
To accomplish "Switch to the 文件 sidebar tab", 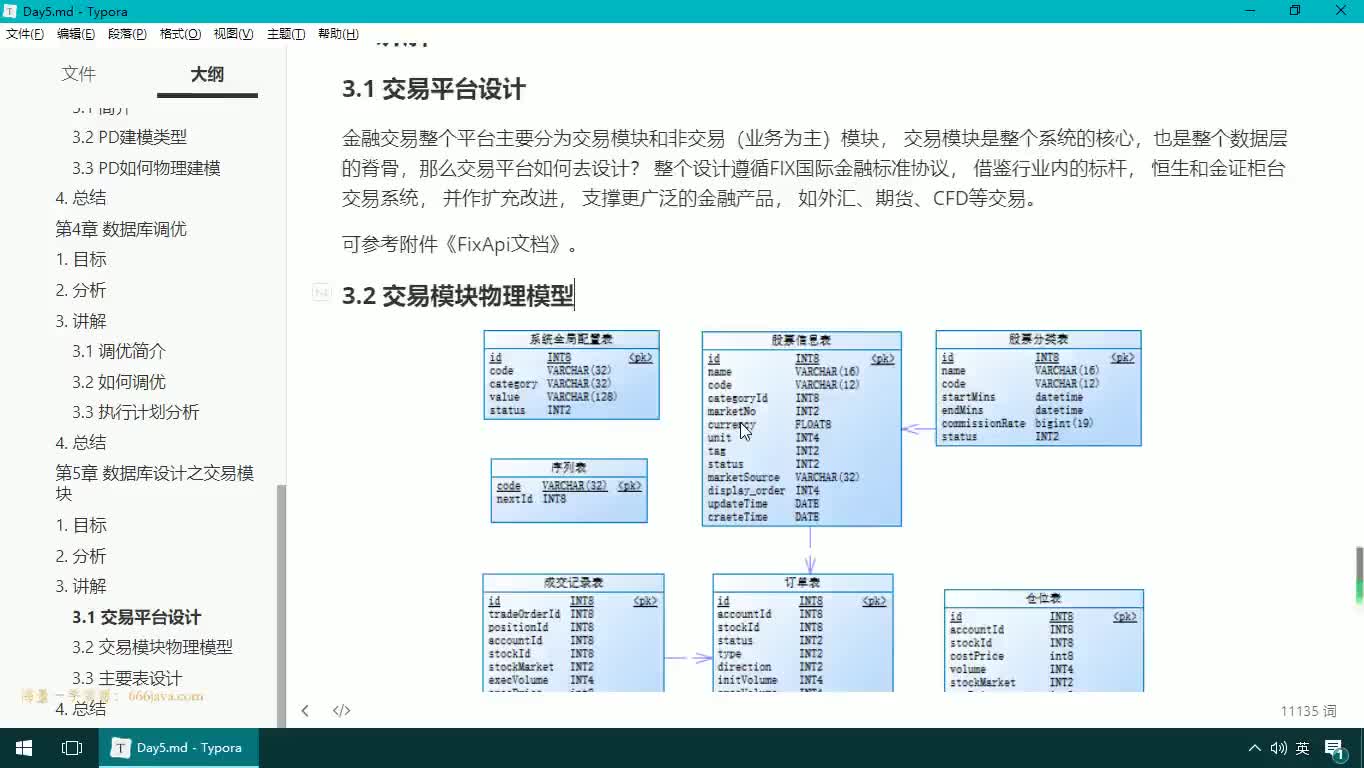I will coord(79,74).
